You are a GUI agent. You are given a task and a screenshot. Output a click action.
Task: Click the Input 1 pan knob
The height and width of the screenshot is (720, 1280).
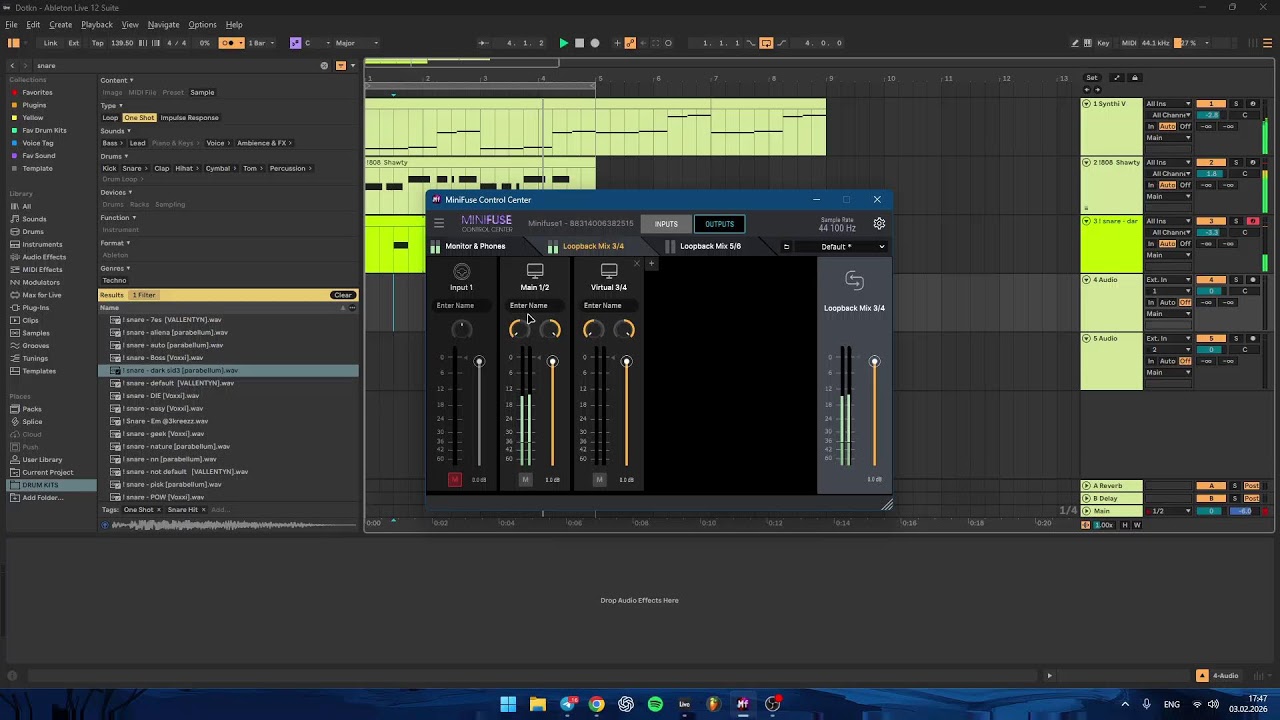tap(461, 329)
